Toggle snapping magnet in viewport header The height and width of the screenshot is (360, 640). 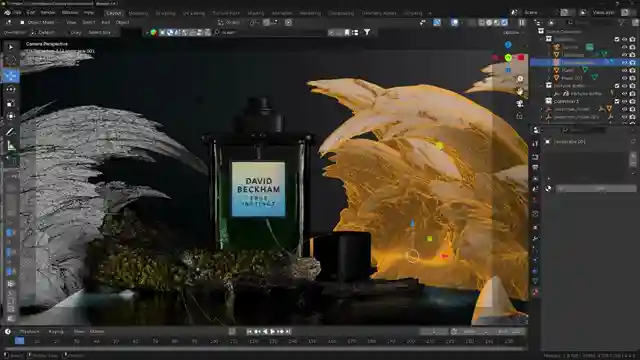coord(267,23)
